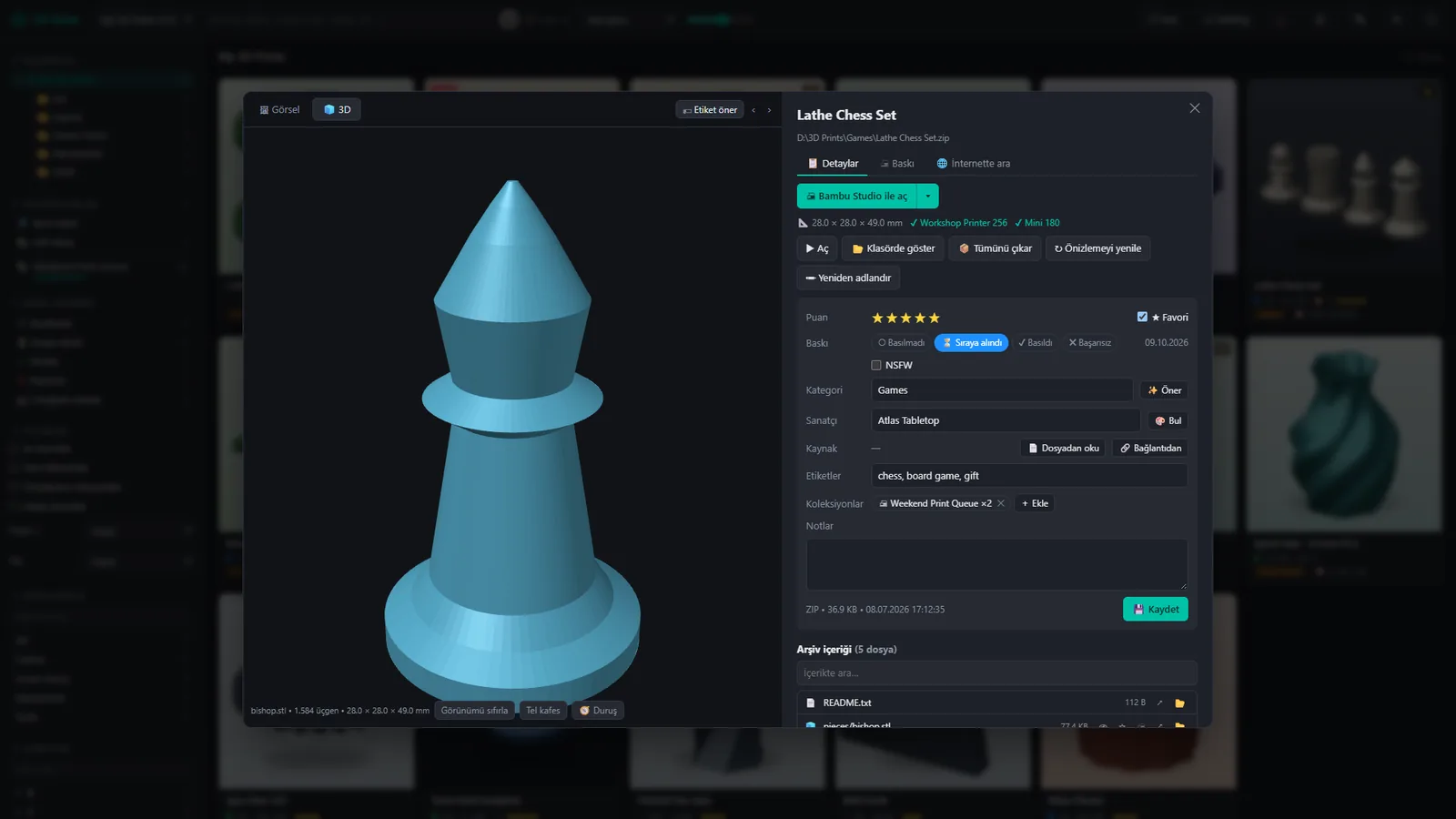This screenshot has height=819, width=1456.
Task: Select the Basılmadı print status
Action: click(901, 343)
